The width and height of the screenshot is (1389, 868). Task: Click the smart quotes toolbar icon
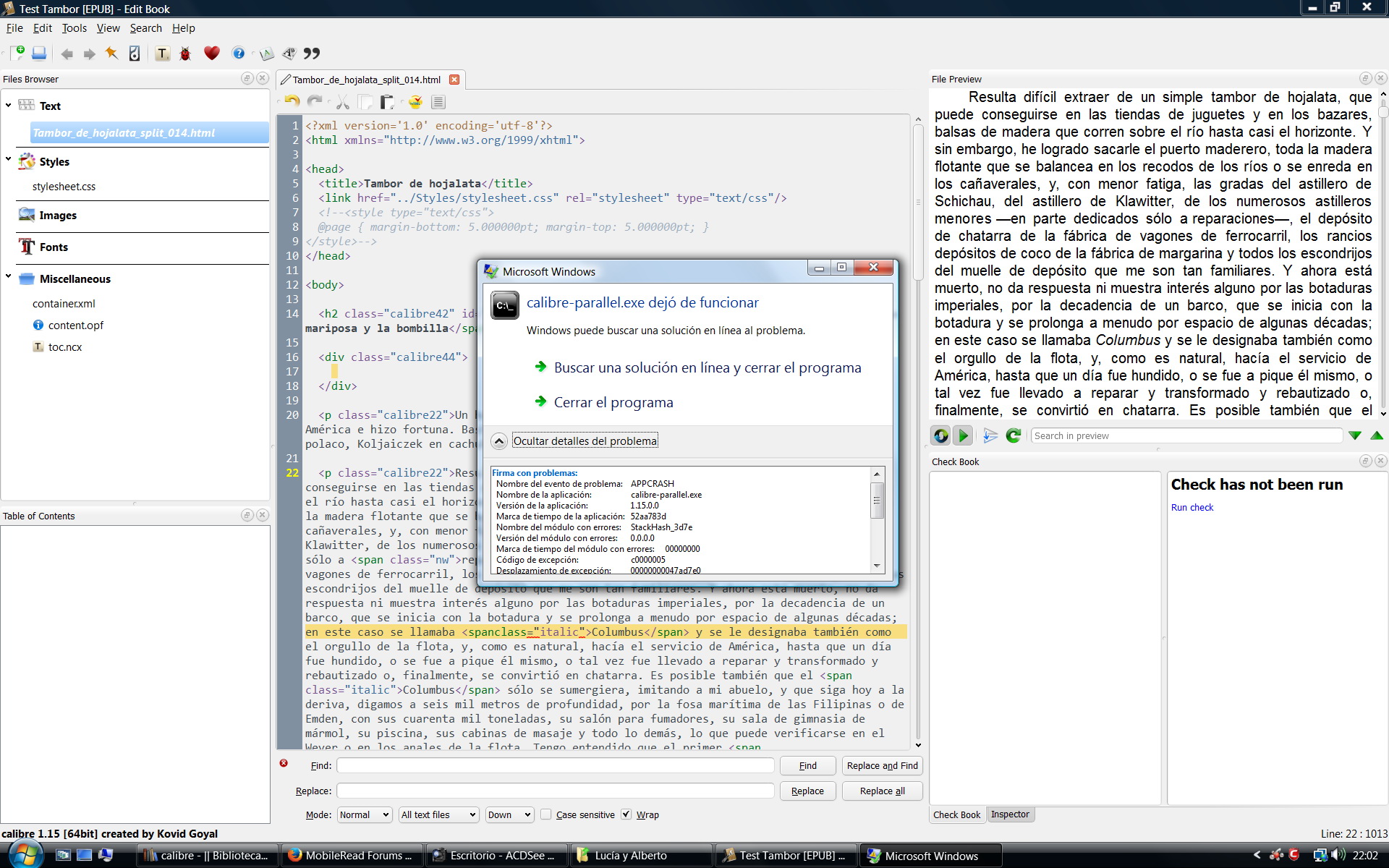click(312, 54)
